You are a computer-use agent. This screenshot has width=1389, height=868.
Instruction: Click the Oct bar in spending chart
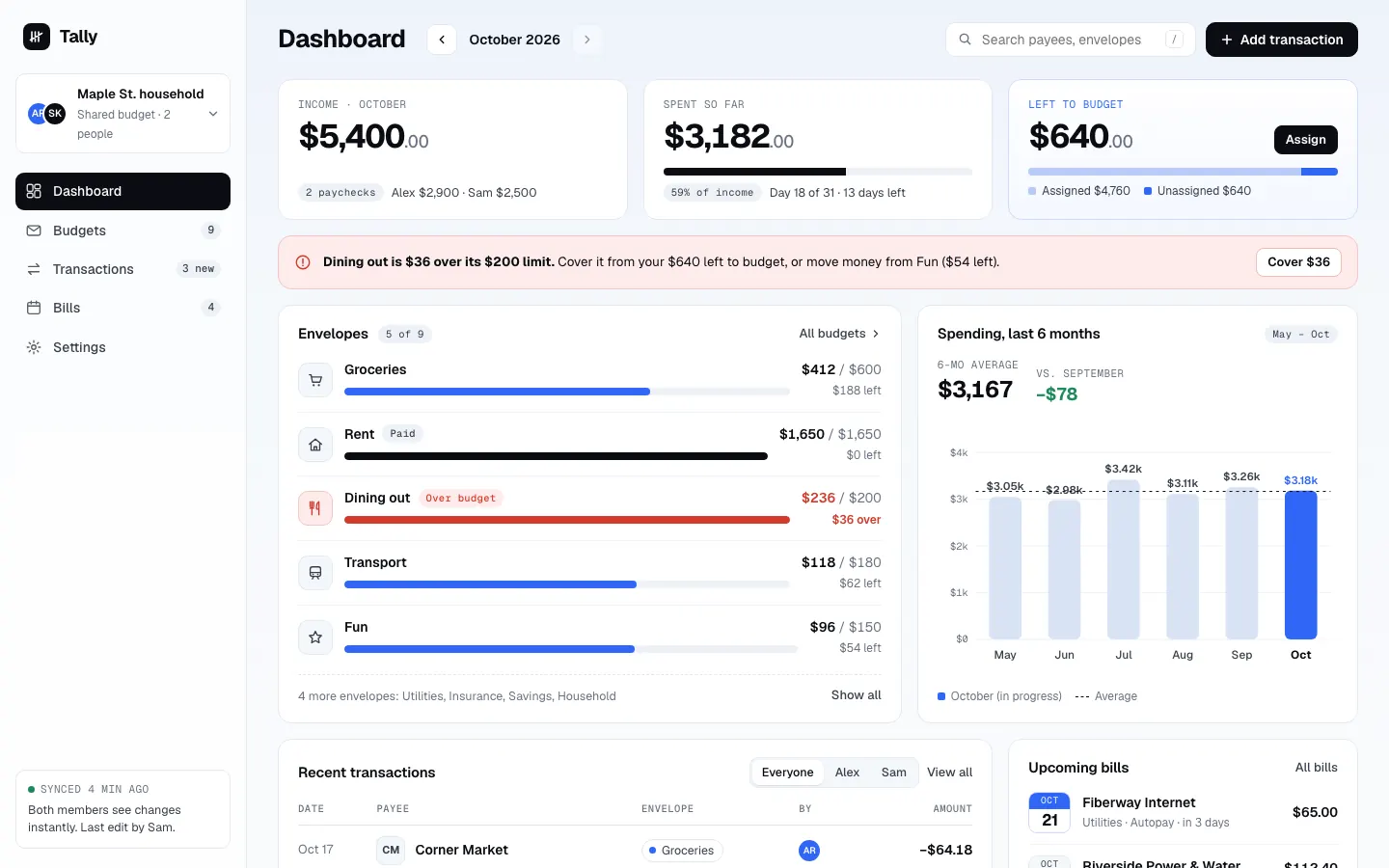tap(1301, 565)
